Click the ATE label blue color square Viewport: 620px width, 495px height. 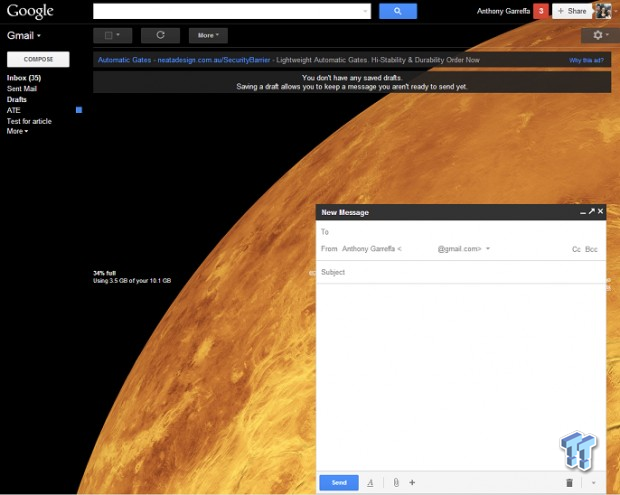pyautogui.click(x=79, y=110)
